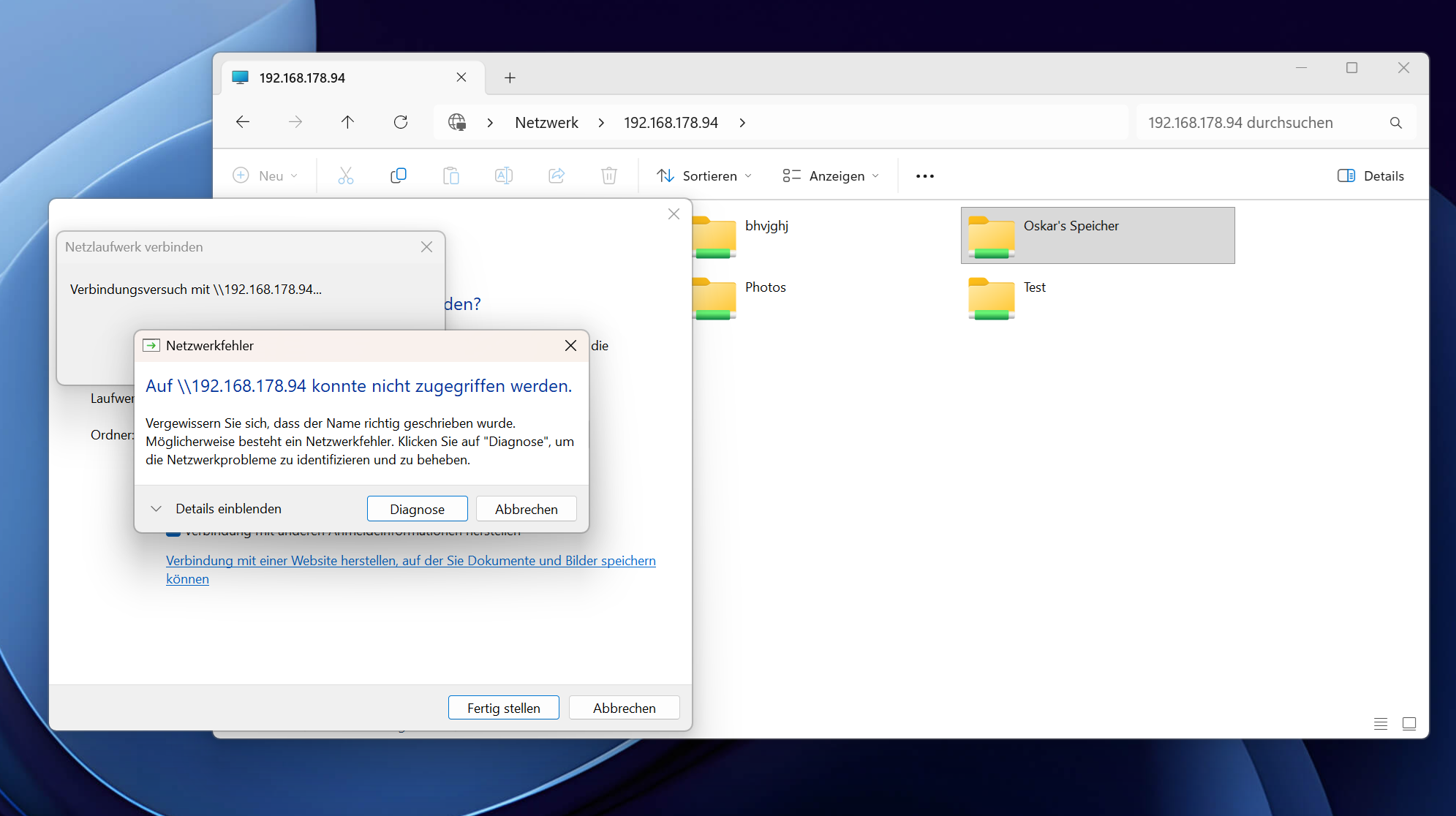Screen dimensions: 1456x816
Task: Select Netzwerk in the breadcrumb path
Action: pyautogui.click(x=546, y=122)
